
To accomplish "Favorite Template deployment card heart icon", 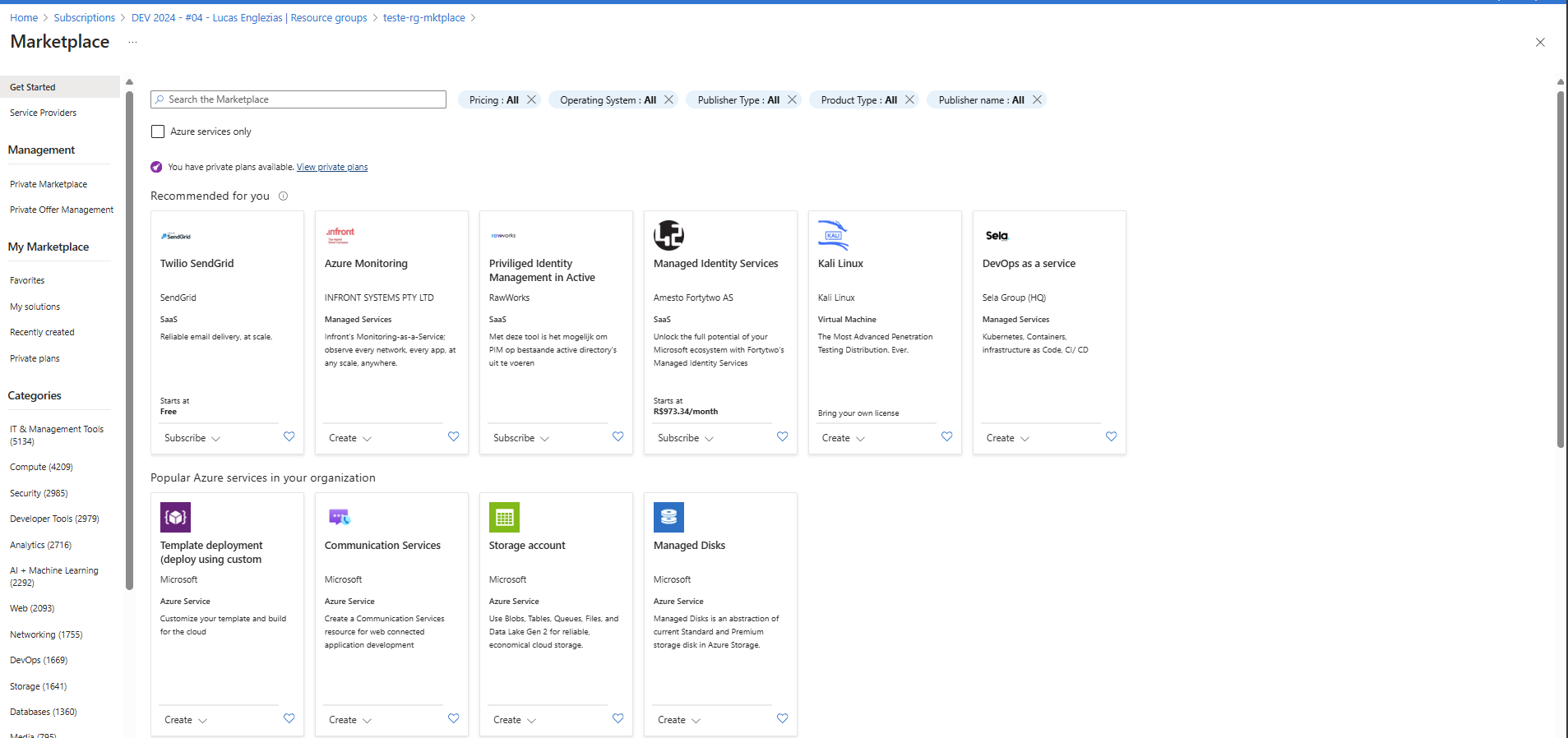I will 289,718.
